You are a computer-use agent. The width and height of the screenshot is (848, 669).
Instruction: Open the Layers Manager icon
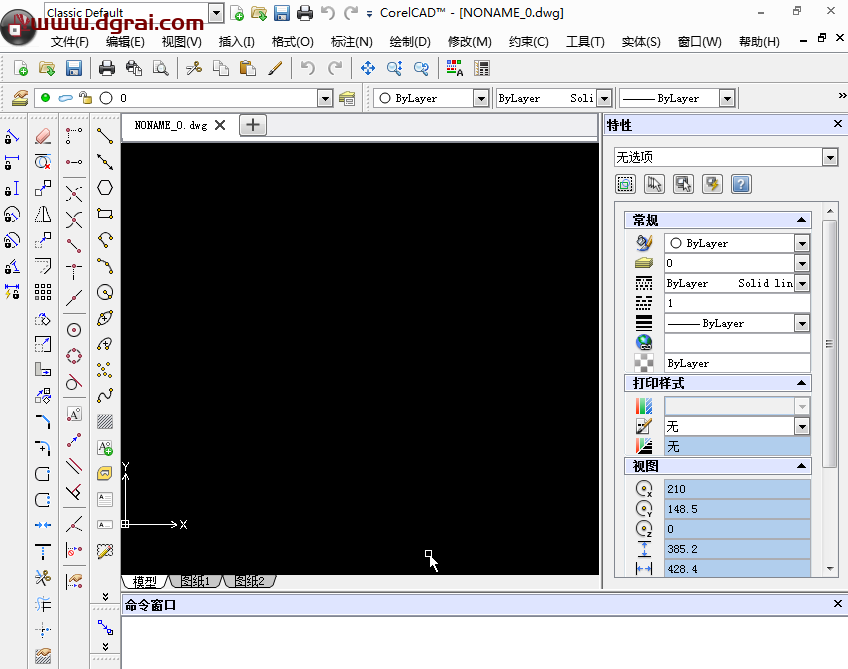(20, 98)
